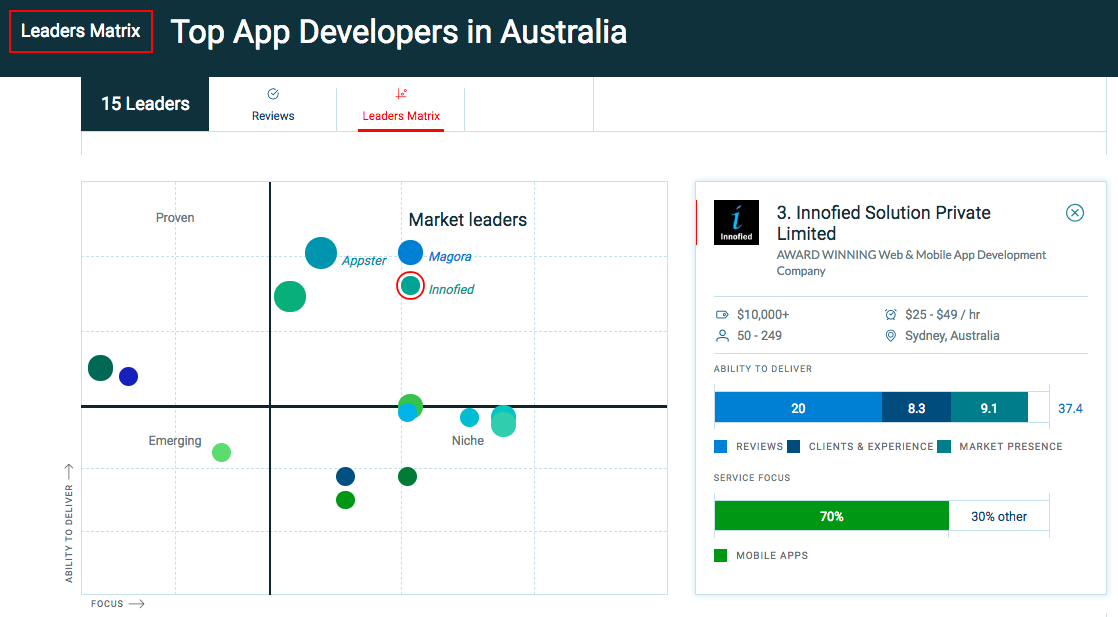Click the Market Presence segment 9.1
1118x617 pixels.
(989, 408)
